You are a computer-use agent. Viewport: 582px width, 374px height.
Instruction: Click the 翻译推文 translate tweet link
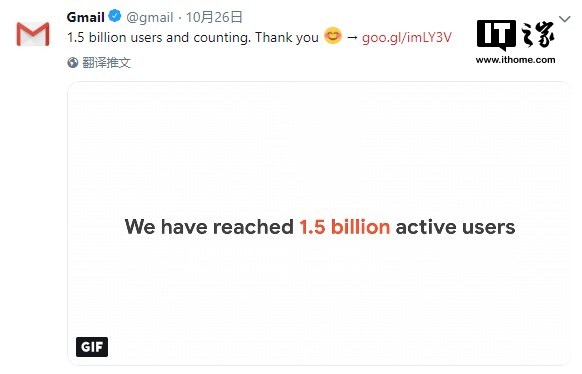pyautogui.click(x=107, y=63)
